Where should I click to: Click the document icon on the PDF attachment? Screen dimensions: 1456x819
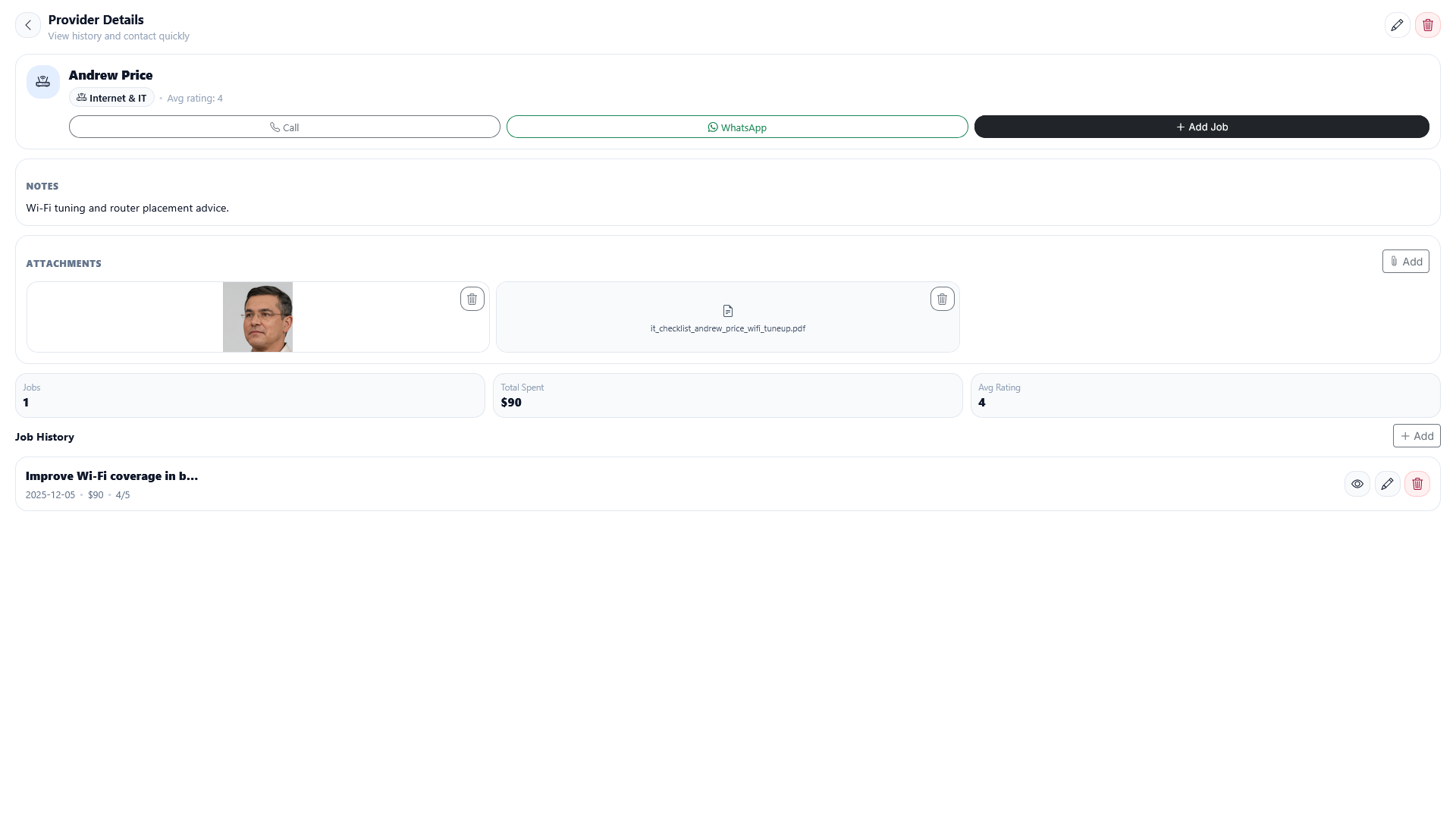pyautogui.click(x=727, y=311)
